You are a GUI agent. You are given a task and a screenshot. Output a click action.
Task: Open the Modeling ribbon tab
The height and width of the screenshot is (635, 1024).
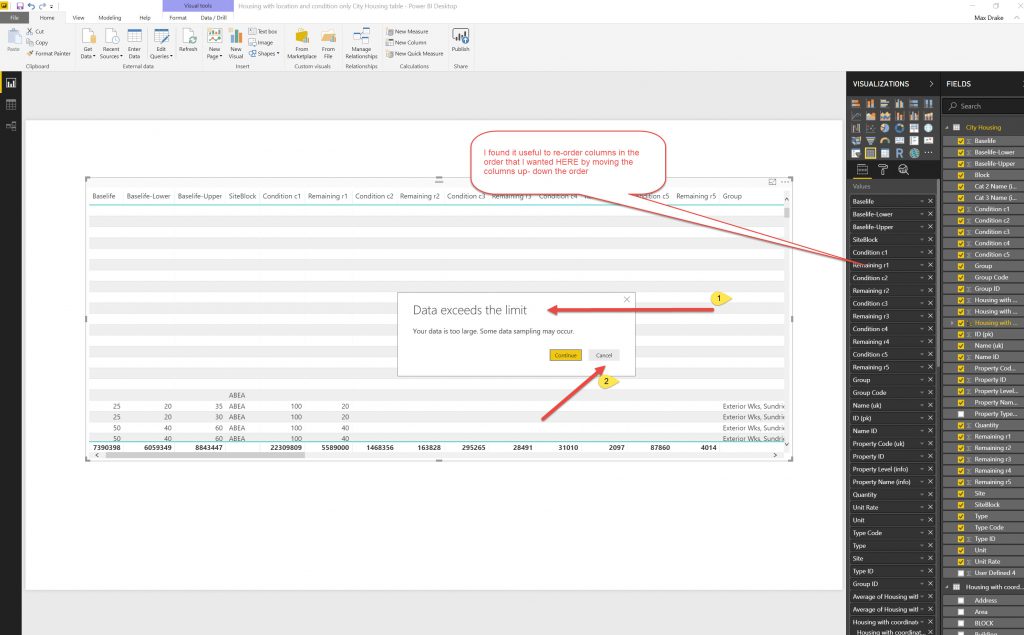[x=110, y=18]
